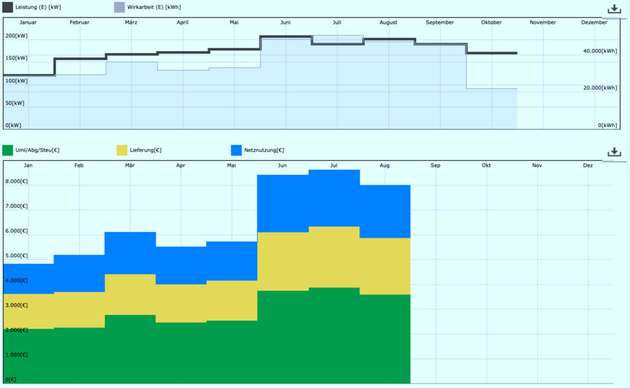Click the 40.000[kWh] axis label
Image resolution: width=630 pixels, height=388 pixels.
600,51
